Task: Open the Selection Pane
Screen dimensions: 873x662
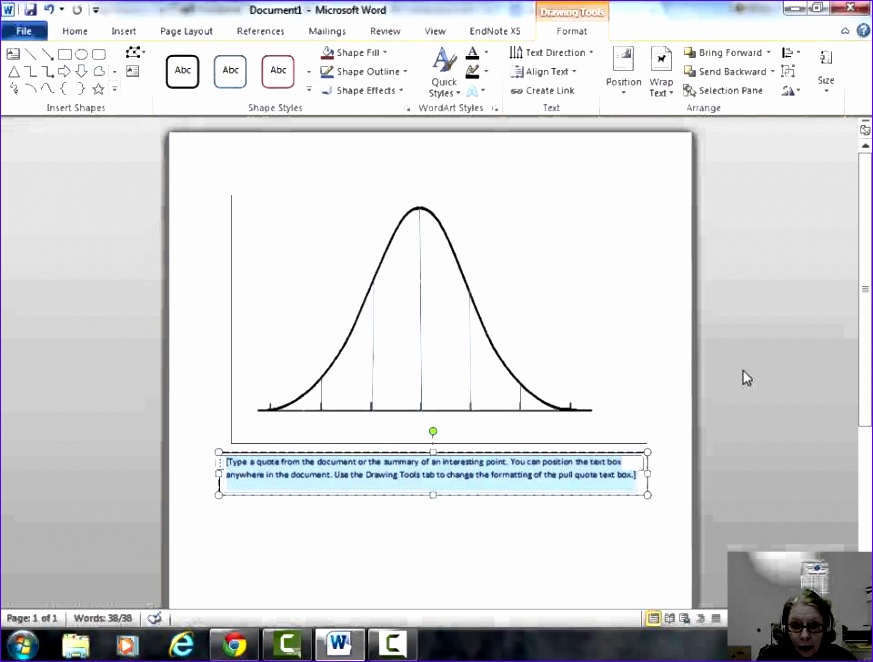Action: 724,90
